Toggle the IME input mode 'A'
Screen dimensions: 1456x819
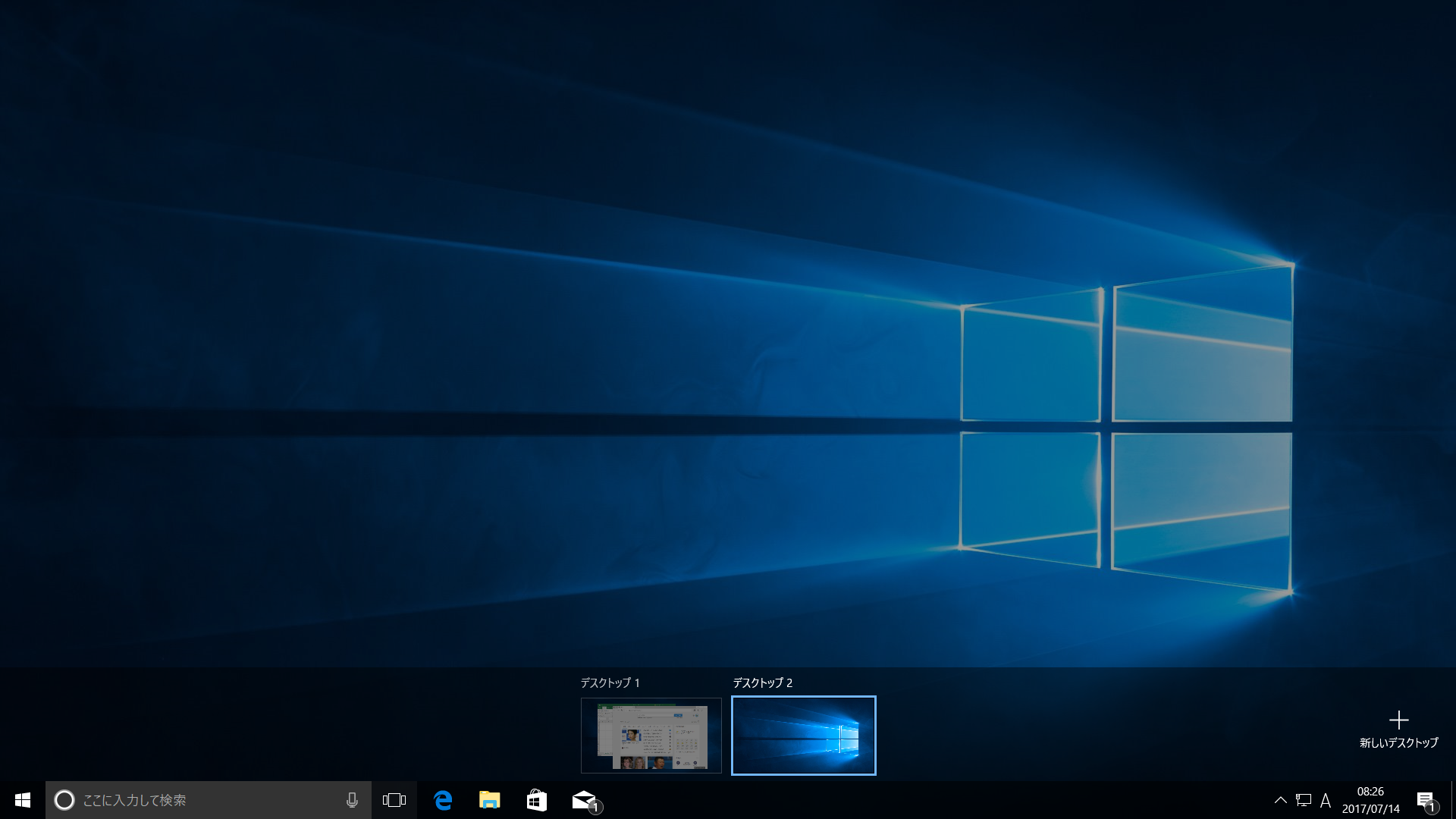click(1326, 800)
